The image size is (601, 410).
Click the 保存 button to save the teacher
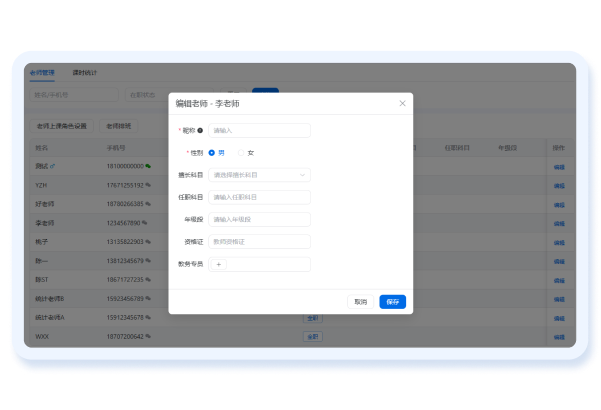[x=392, y=301]
